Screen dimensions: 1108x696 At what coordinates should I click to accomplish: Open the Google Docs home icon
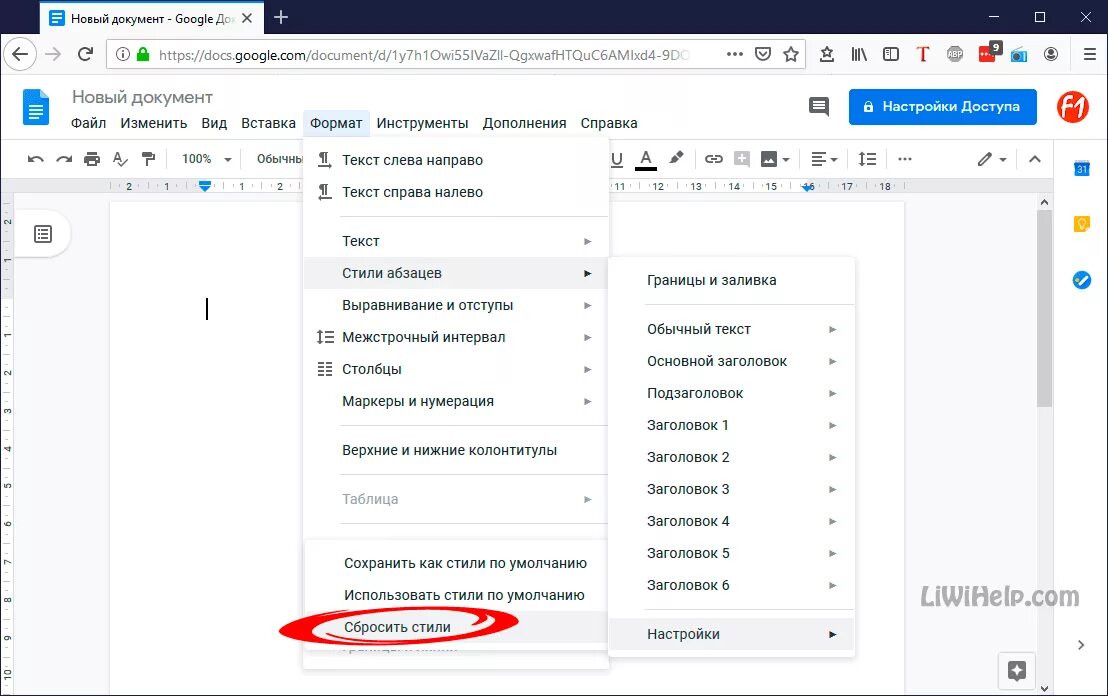36,107
